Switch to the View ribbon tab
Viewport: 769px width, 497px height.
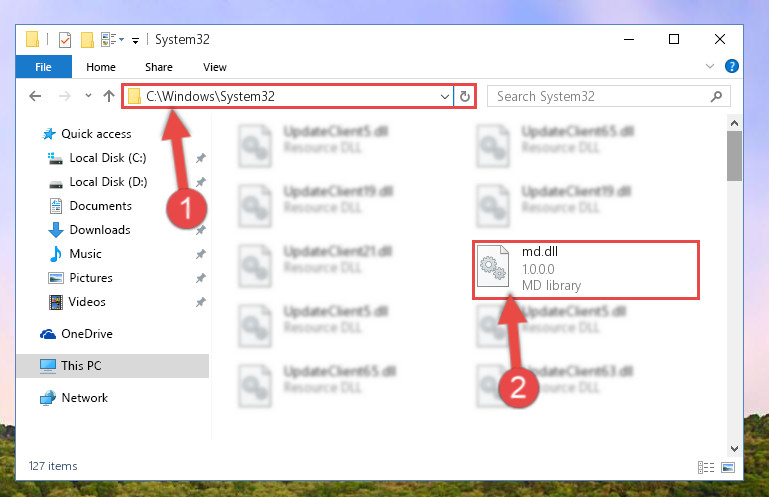[x=215, y=67]
